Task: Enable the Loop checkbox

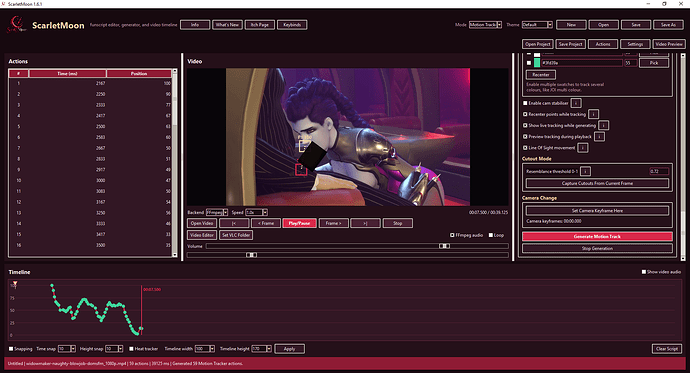Action: tap(491, 235)
